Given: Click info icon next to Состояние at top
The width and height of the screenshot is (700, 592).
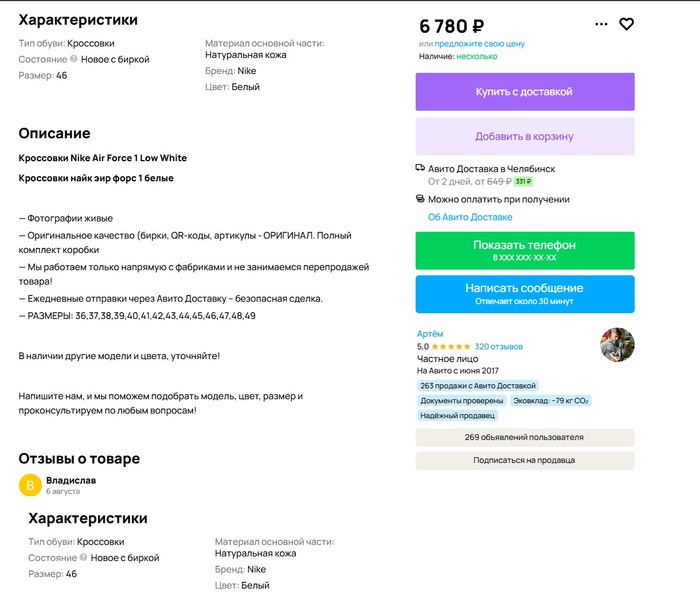Looking at the screenshot, I should click(74, 59).
